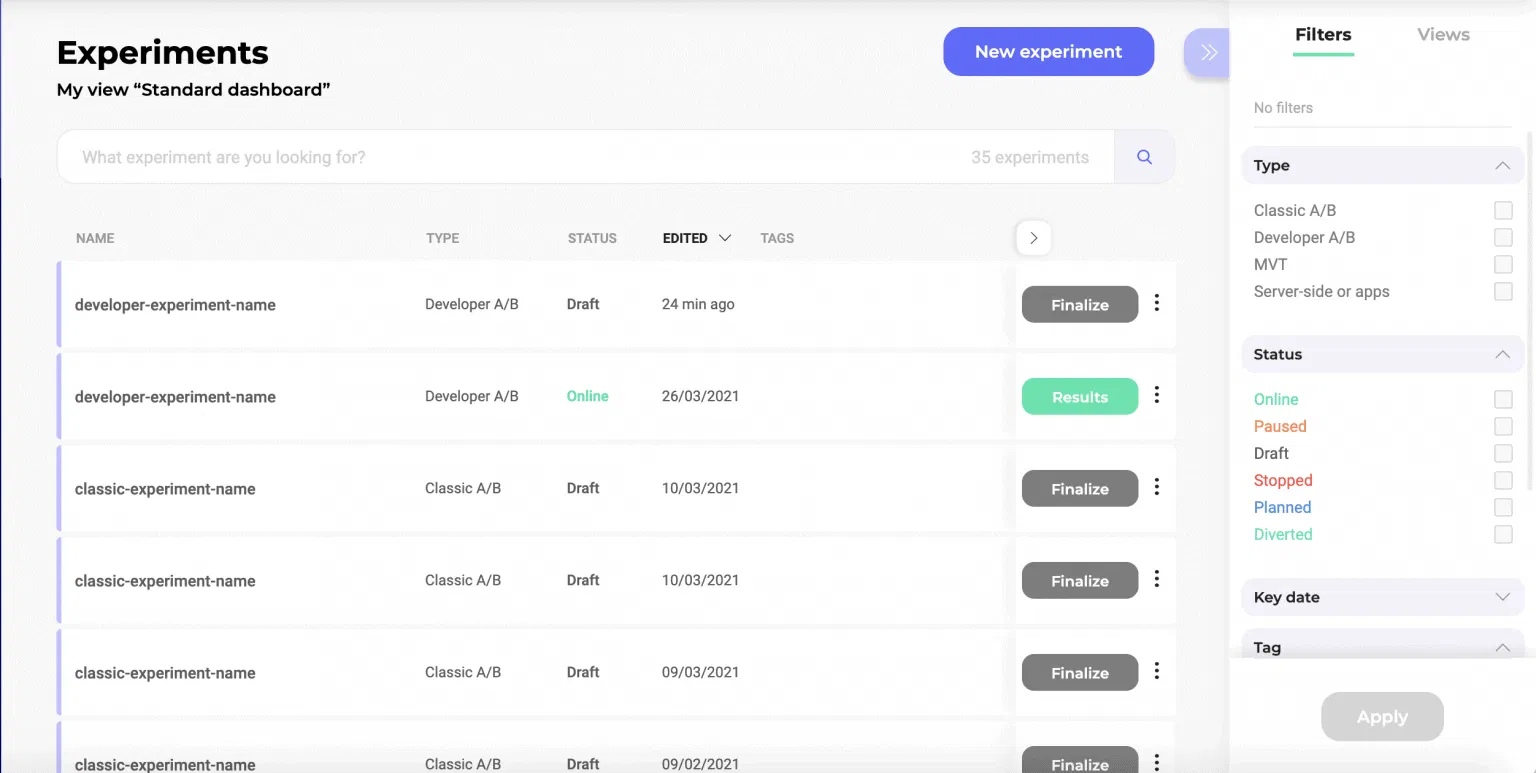This screenshot has height=773, width=1536.
Task: Focus the experiment search field
Action: coord(585,157)
